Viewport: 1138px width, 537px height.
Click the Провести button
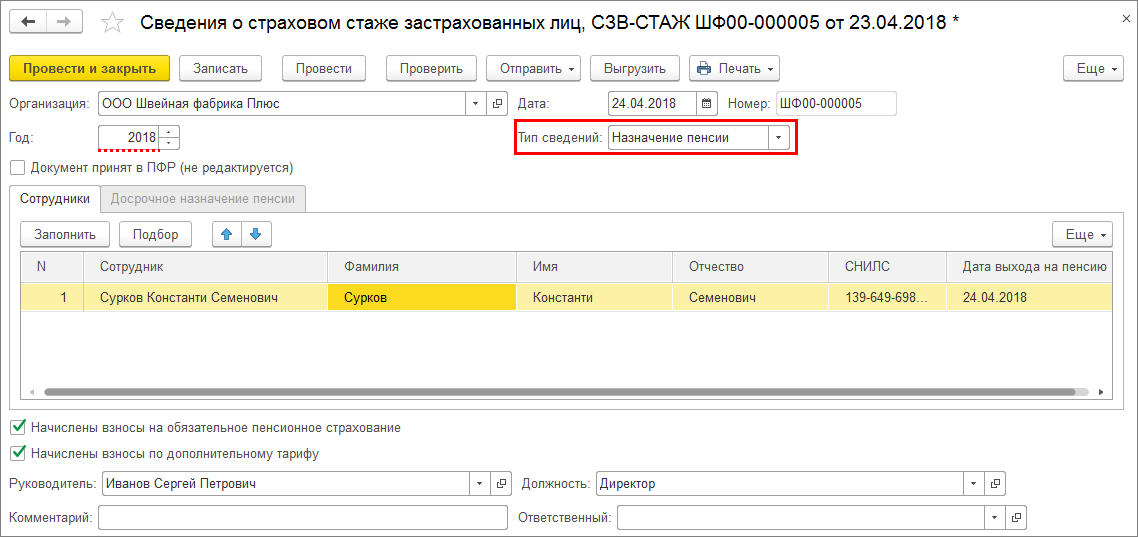tap(324, 69)
